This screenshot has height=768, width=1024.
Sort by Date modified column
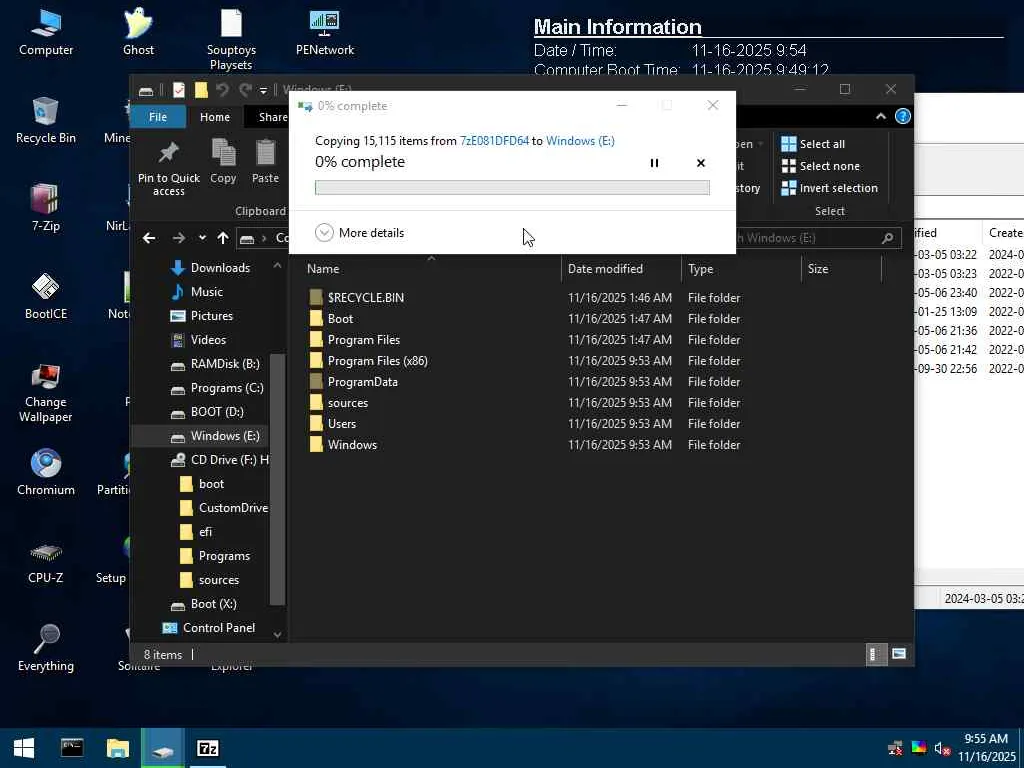point(605,268)
